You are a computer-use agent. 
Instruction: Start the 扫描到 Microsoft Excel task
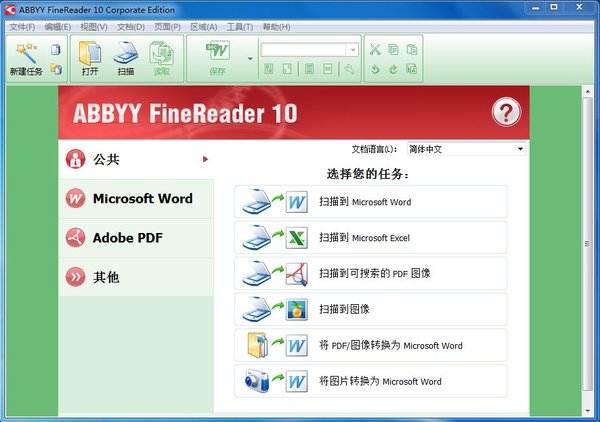click(x=370, y=238)
